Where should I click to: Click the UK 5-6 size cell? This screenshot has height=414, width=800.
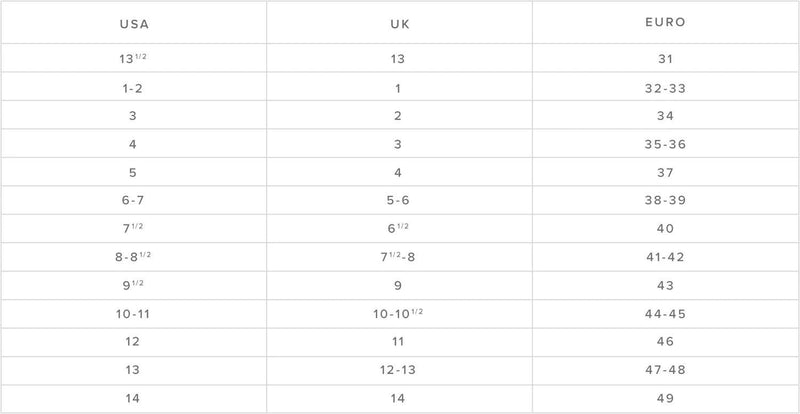point(399,200)
